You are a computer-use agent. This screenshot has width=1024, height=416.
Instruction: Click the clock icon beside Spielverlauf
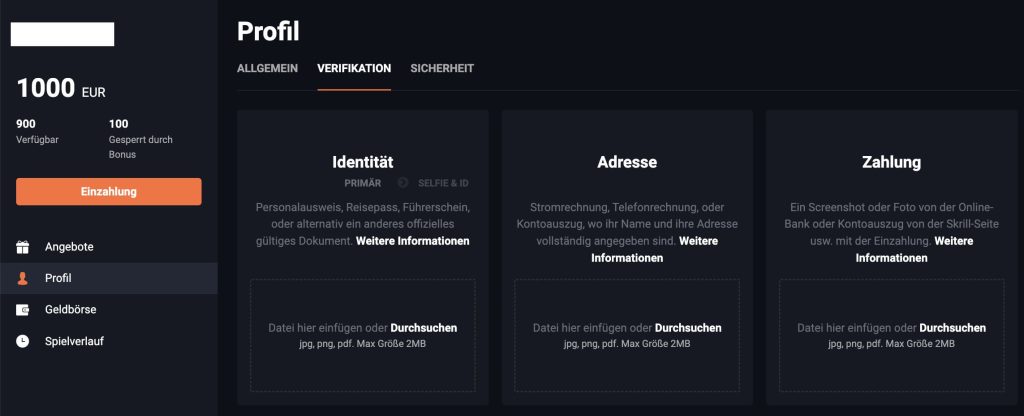(23, 341)
